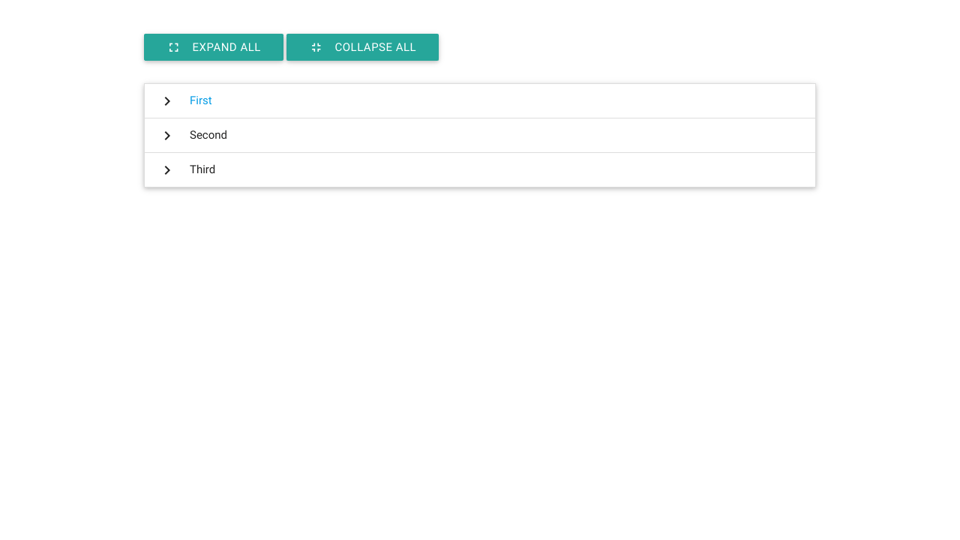
Task: Click empty space in the Second header row
Action: pyautogui.click(x=600, y=135)
